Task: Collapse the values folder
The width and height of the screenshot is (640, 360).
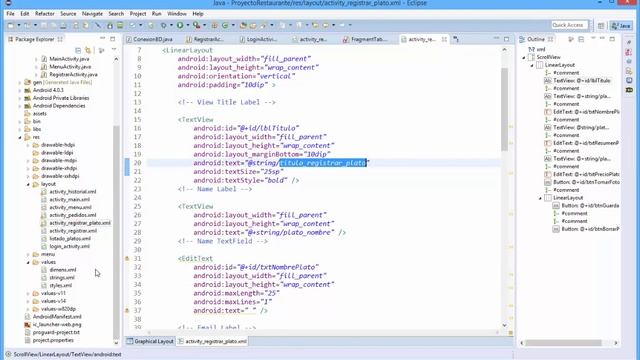Action: (28, 262)
